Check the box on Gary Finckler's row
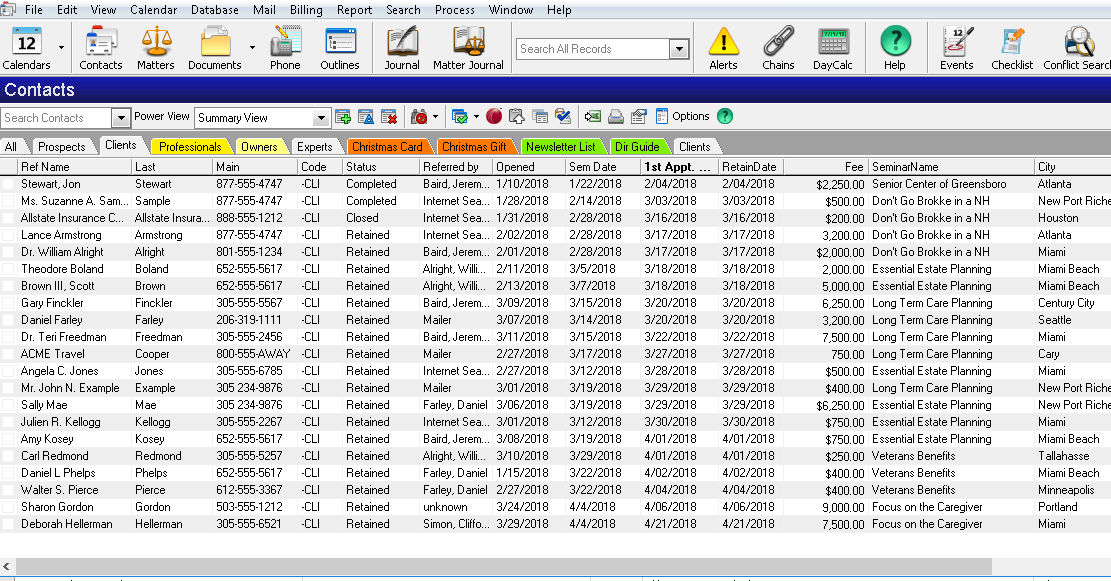The image size is (1111, 581). (7, 303)
